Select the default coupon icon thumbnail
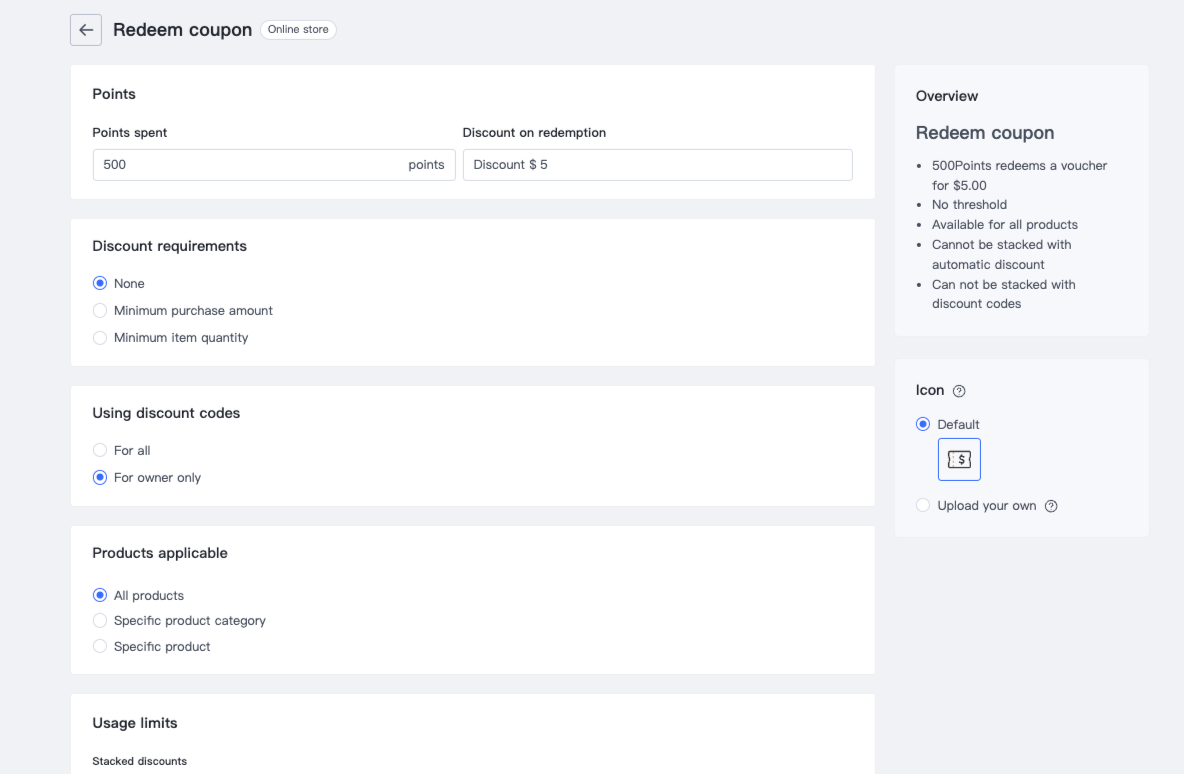The height and width of the screenshot is (774, 1184). point(959,460)
